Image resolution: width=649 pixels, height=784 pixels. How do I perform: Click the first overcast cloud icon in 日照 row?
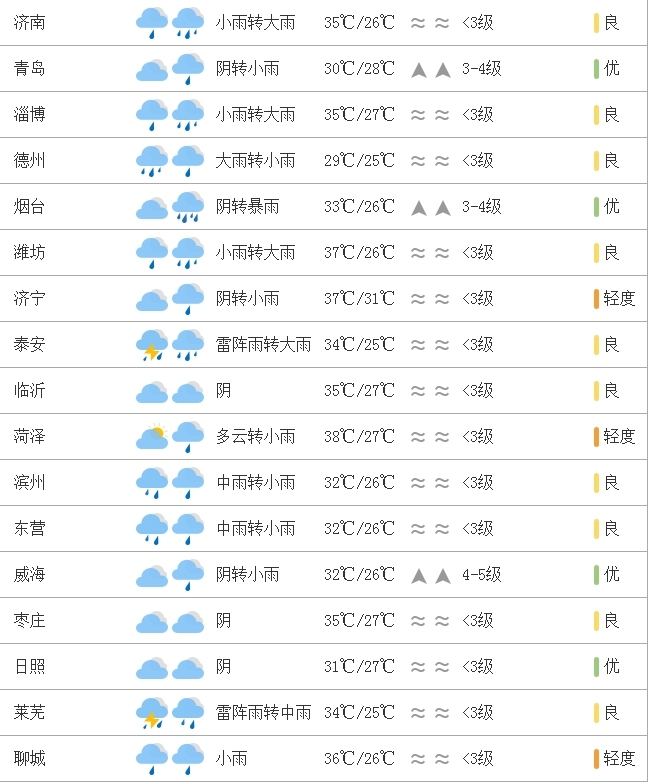tap(152, 668)
